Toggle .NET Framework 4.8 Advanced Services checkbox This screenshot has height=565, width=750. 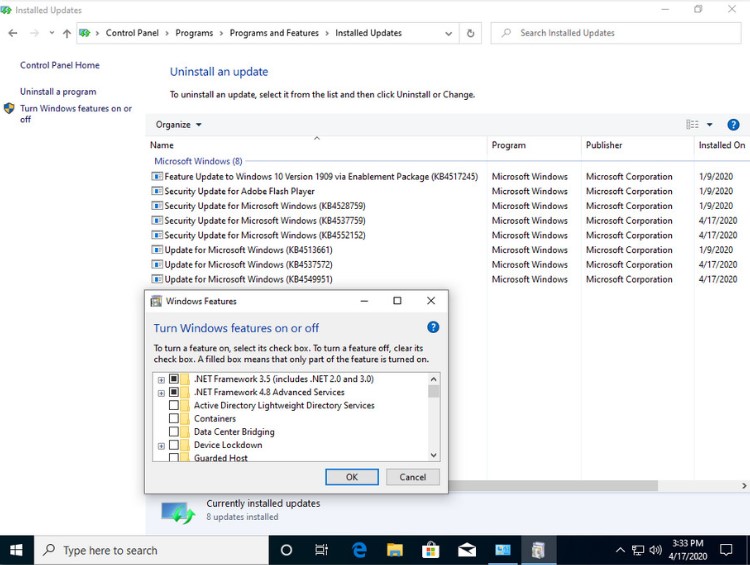coord(174,392)
